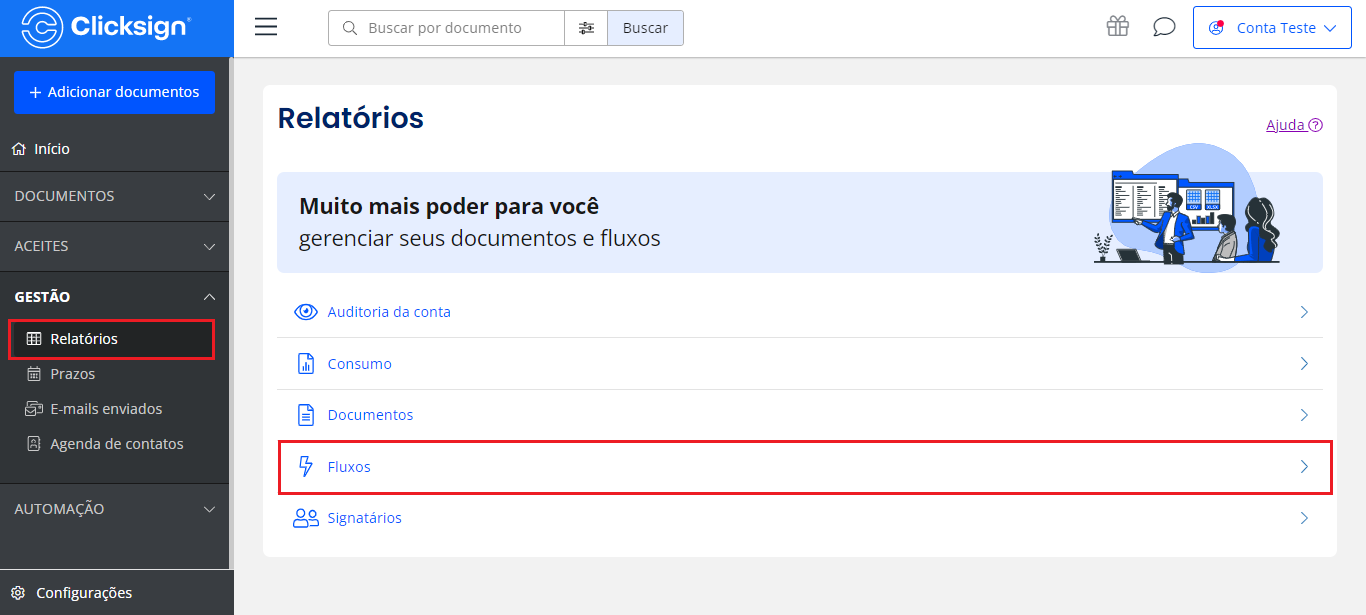
Task: Open the search filter options icon
Action: click(x=586, y=28)
